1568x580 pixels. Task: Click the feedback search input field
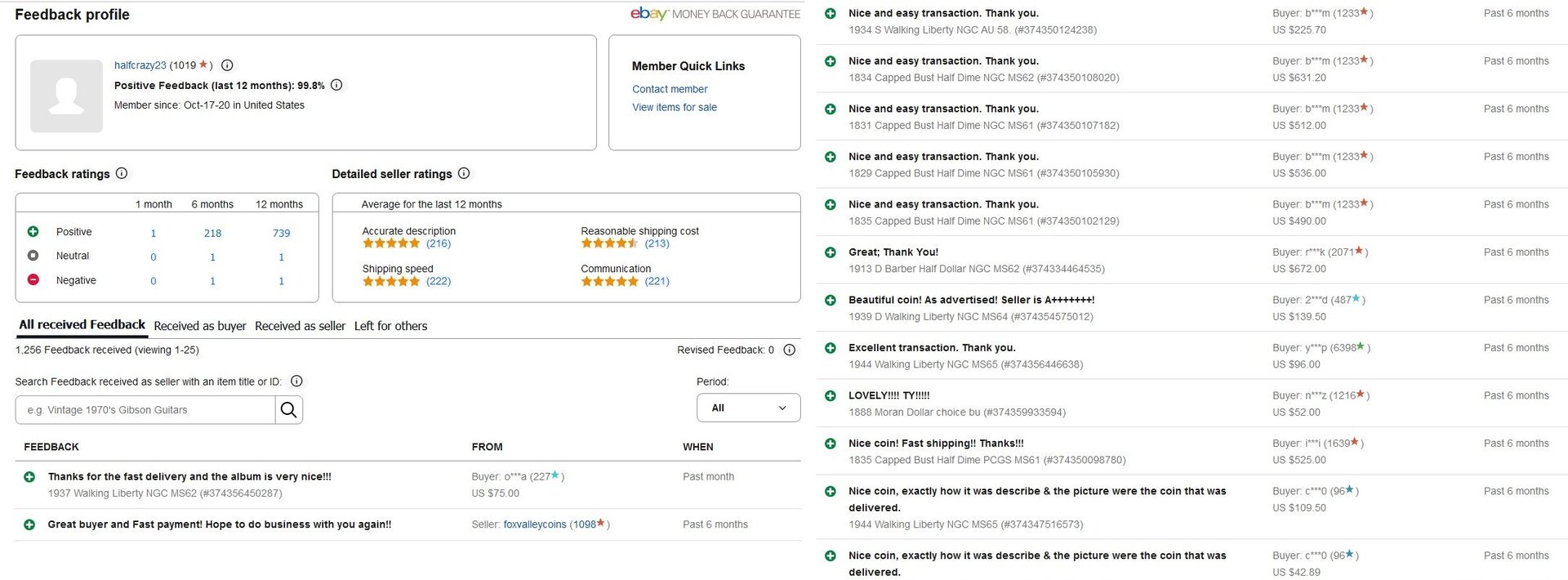(145, 410)
